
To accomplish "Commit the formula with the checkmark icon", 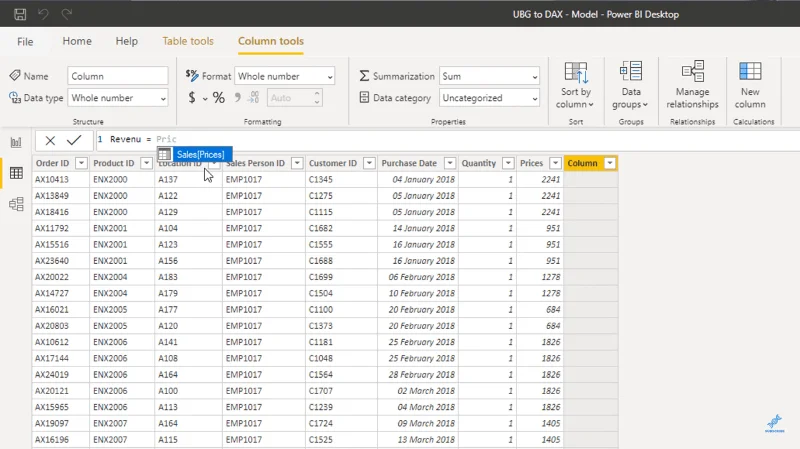I will (x=74, y=140).
